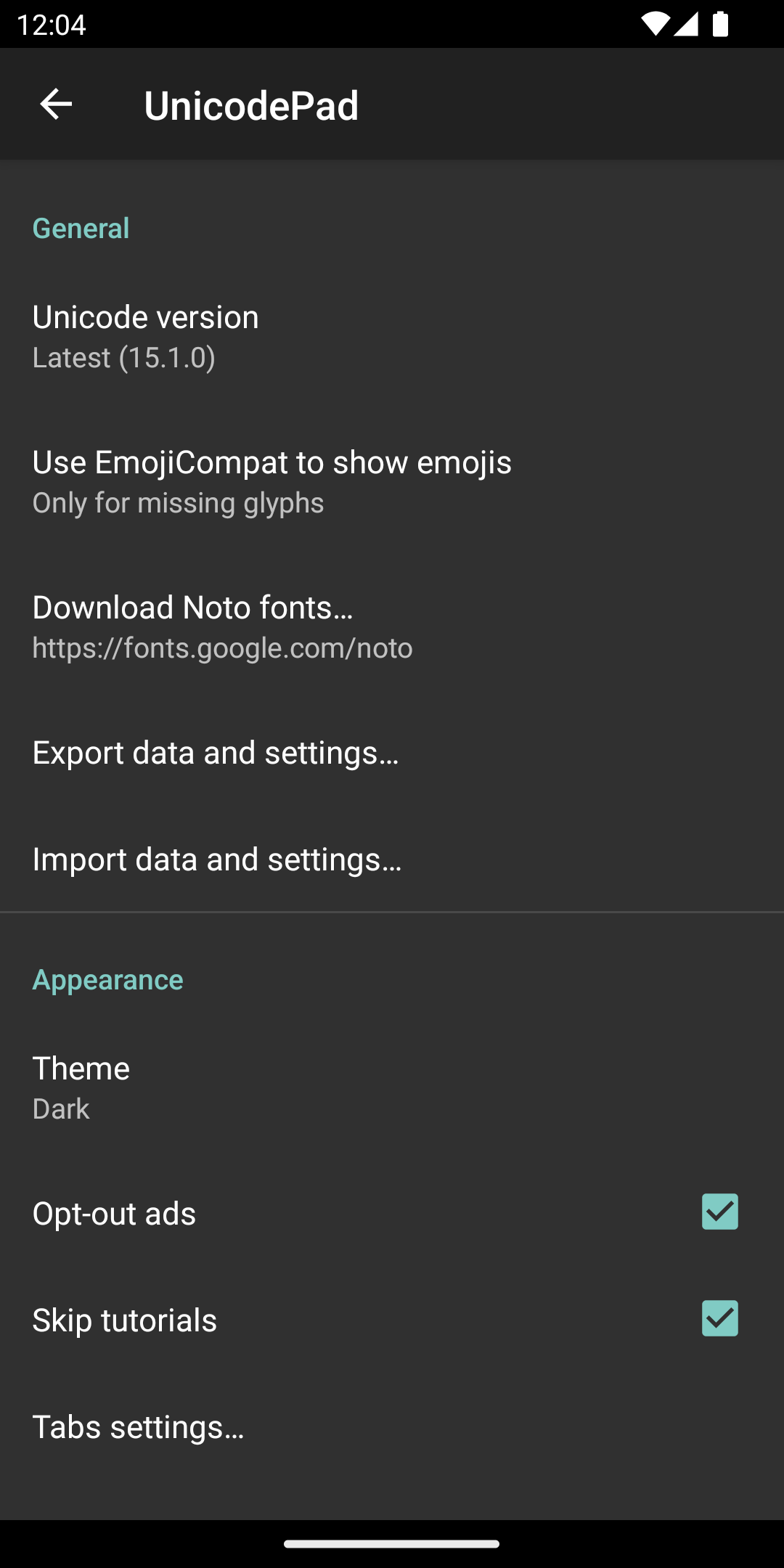This screenshot has height=1568, width=784.
Task: Toggle the Skip tutorials checkbox
Action: [x=719, y=1318]
